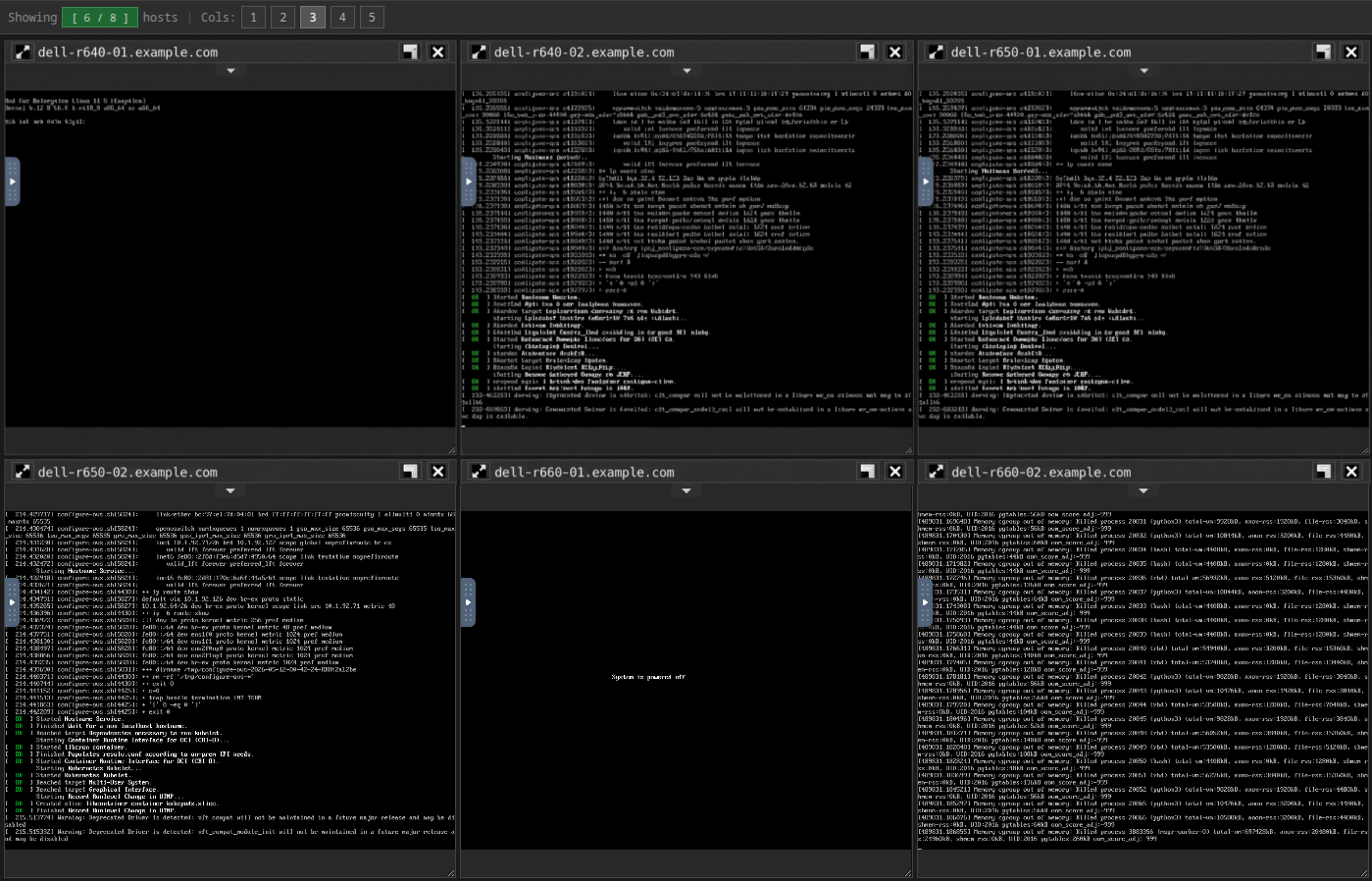Expand the side handle of dell-r650-02 console

(x=12, y=602)
